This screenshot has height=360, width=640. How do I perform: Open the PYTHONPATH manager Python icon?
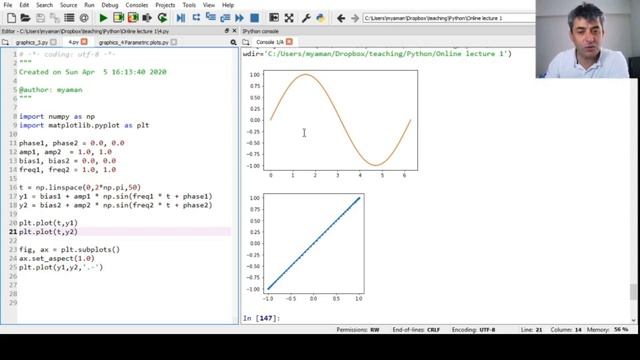click(x=321, y=18)
